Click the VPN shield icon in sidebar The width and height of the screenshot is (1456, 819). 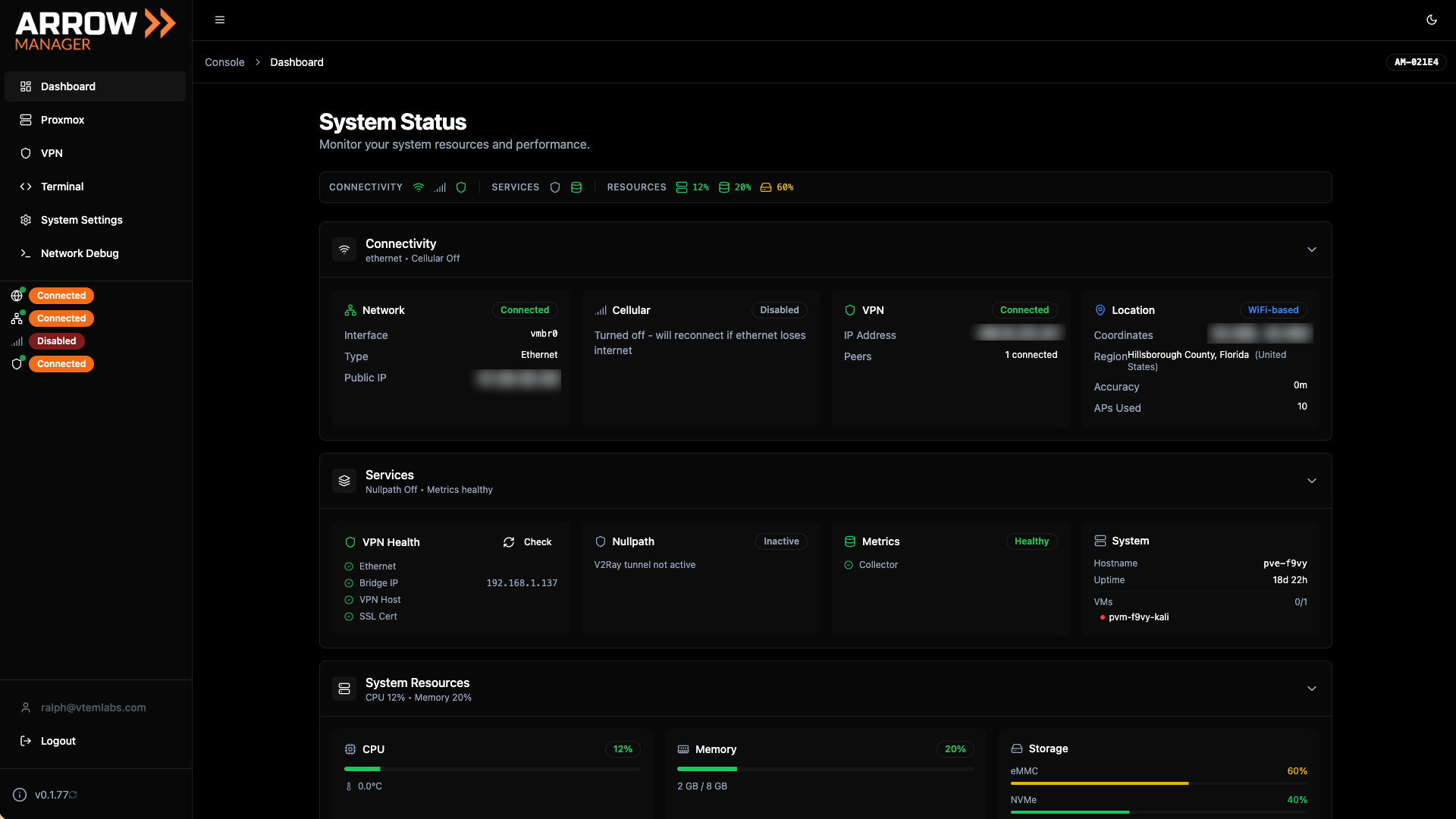[25, 153]
